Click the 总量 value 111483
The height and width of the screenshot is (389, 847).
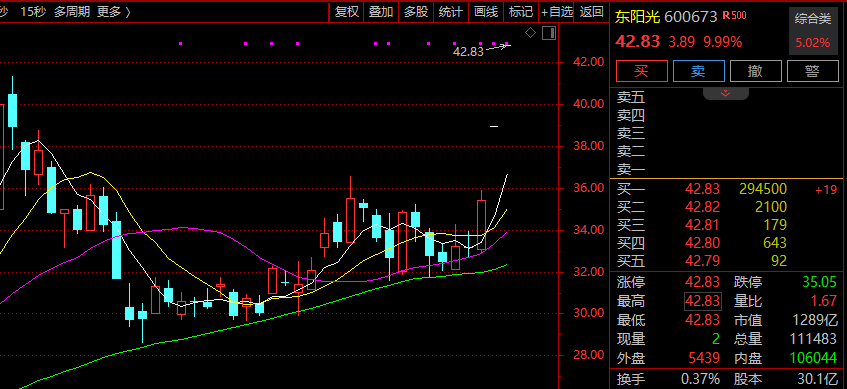[x=813, y=339]
